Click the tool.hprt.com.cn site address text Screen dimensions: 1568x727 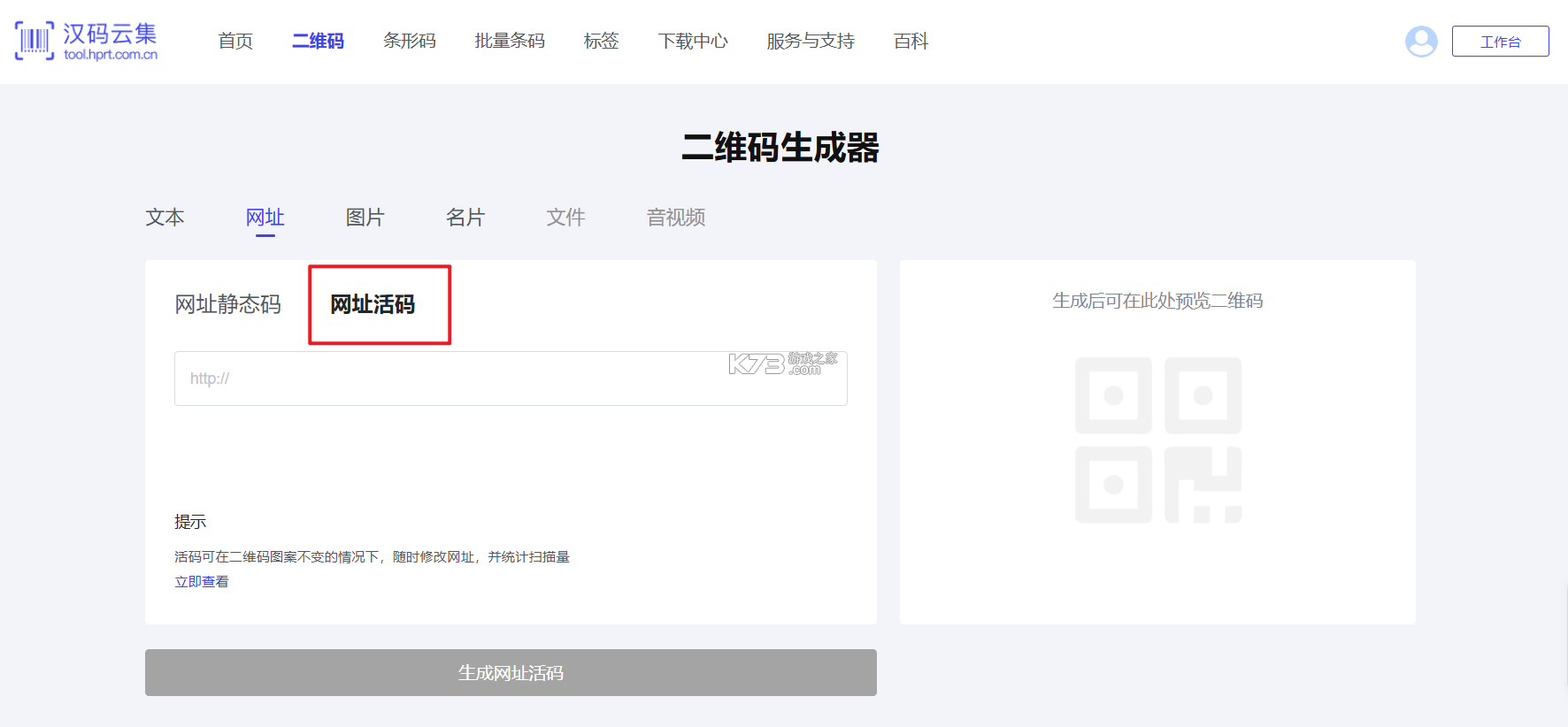pyautogui.click(x=111, y=55)
